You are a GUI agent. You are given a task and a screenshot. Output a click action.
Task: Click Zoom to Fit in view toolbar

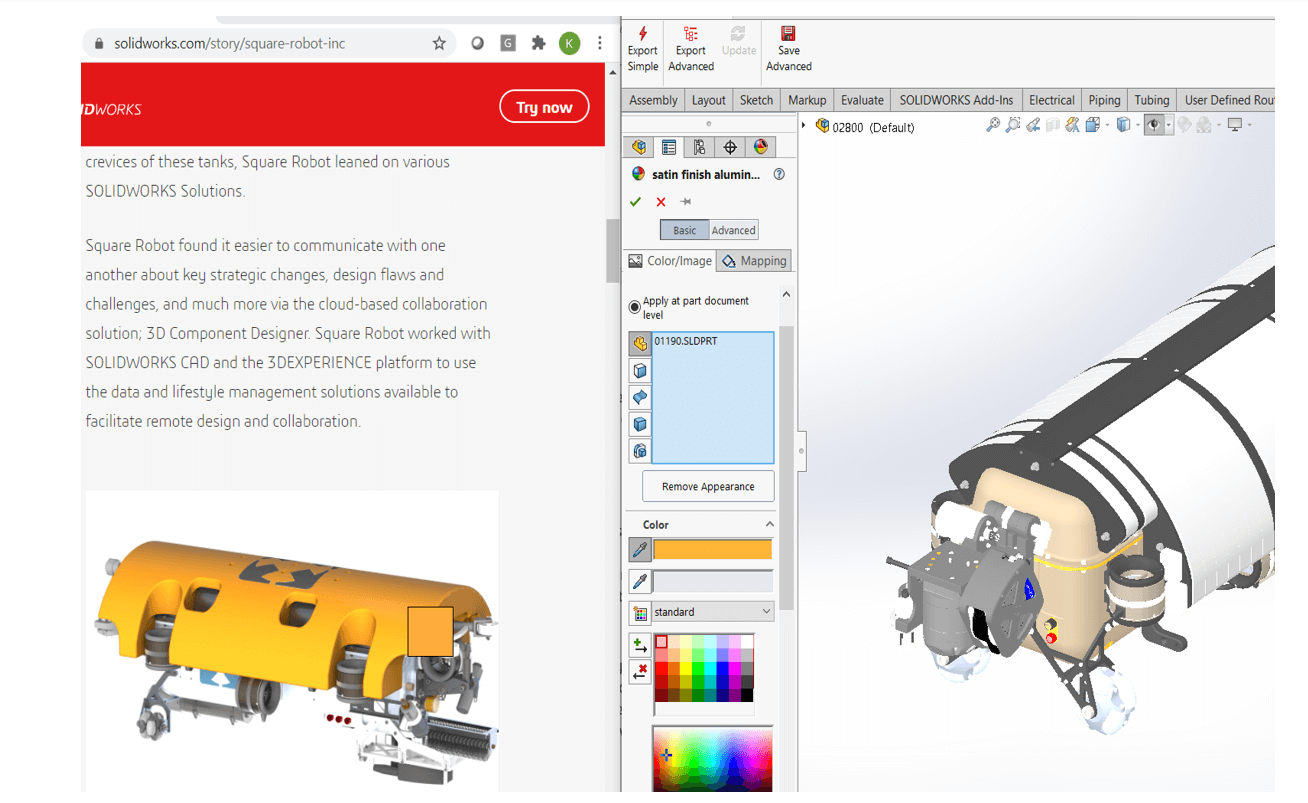[992, 125]
